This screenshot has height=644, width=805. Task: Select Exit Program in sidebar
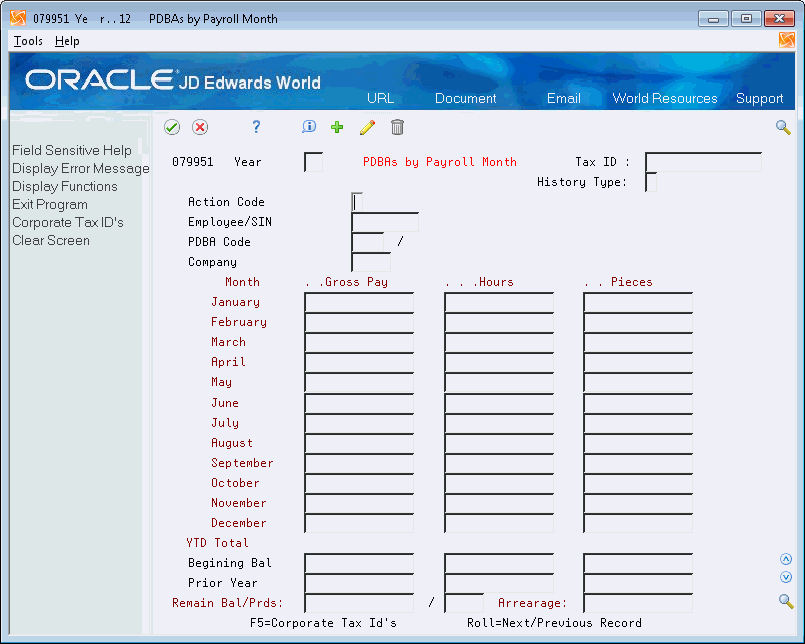tap(50, 204)
